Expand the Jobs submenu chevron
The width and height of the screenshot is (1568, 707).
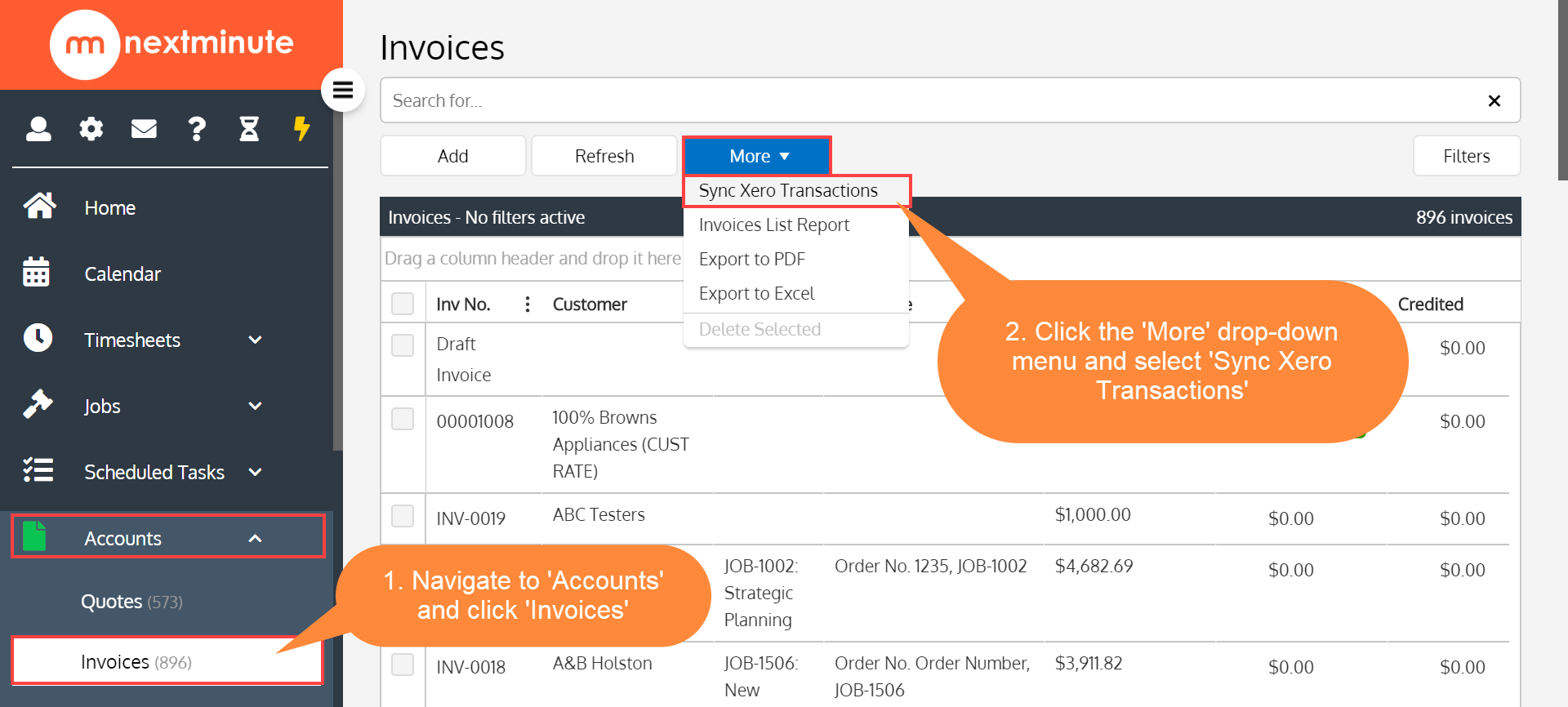[x=255, y=406]
